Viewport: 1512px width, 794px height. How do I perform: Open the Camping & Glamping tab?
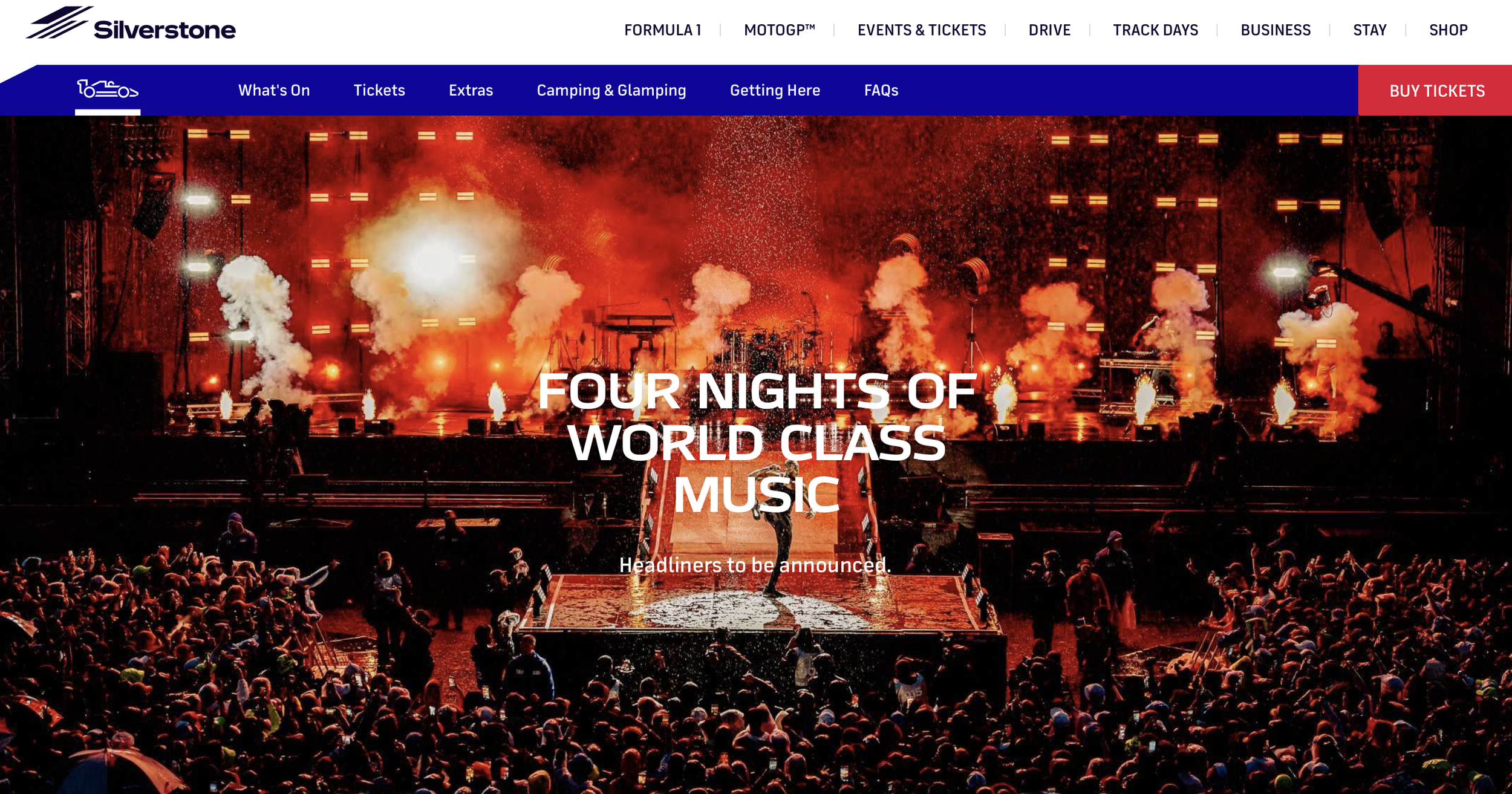(x=611, y=90)
